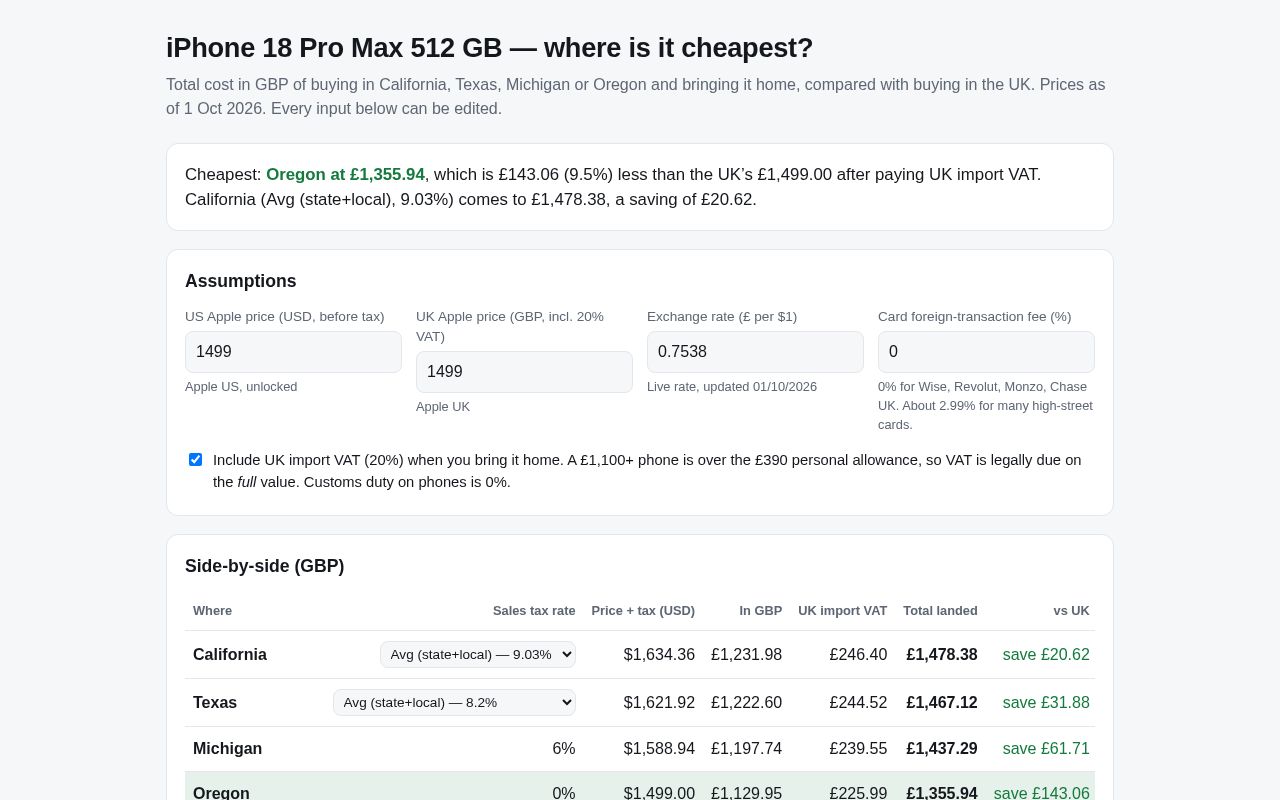
Task: Edit the exchange rate field
Action: [755, 352]
